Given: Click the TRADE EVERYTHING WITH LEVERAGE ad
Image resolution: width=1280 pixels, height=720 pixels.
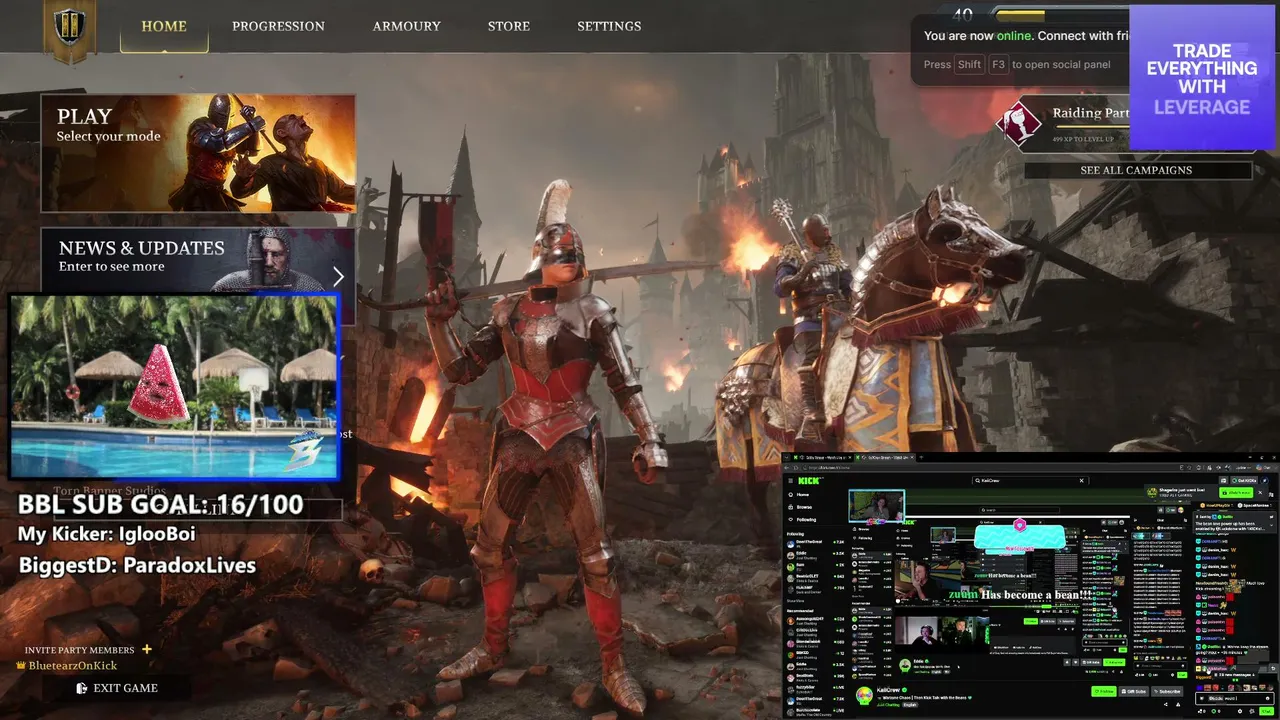Looking at the screenshot, I should pos(1202,78).
